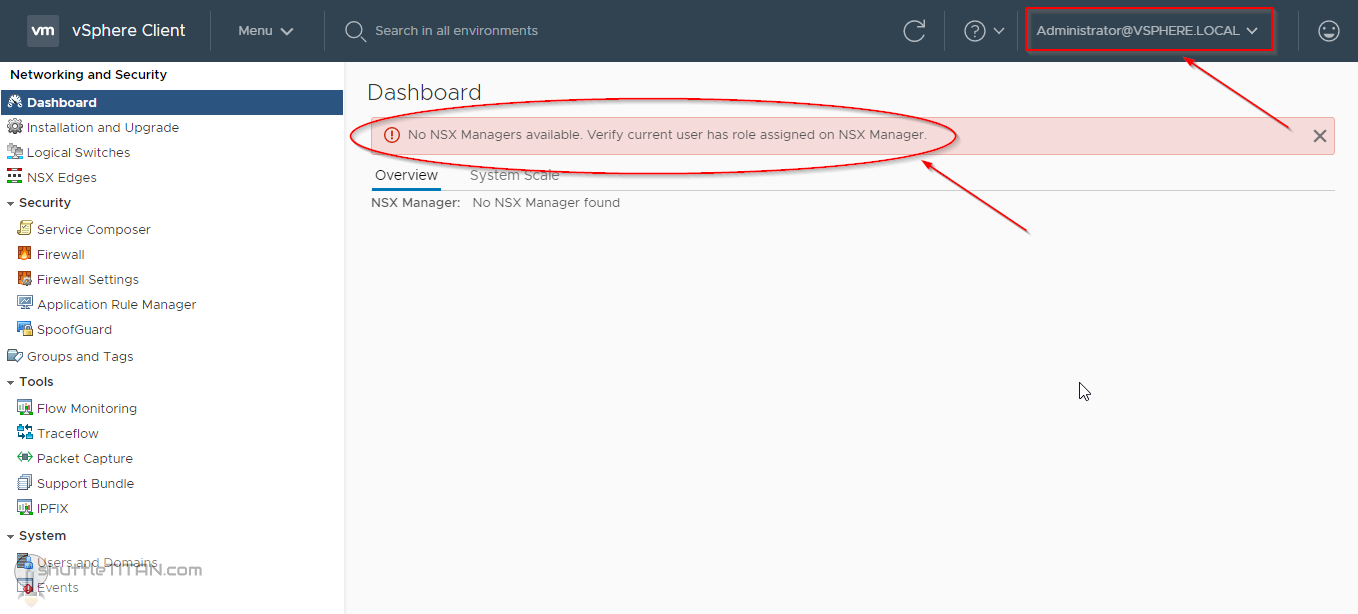Focus the Search in all environments field

pos(456,31)
